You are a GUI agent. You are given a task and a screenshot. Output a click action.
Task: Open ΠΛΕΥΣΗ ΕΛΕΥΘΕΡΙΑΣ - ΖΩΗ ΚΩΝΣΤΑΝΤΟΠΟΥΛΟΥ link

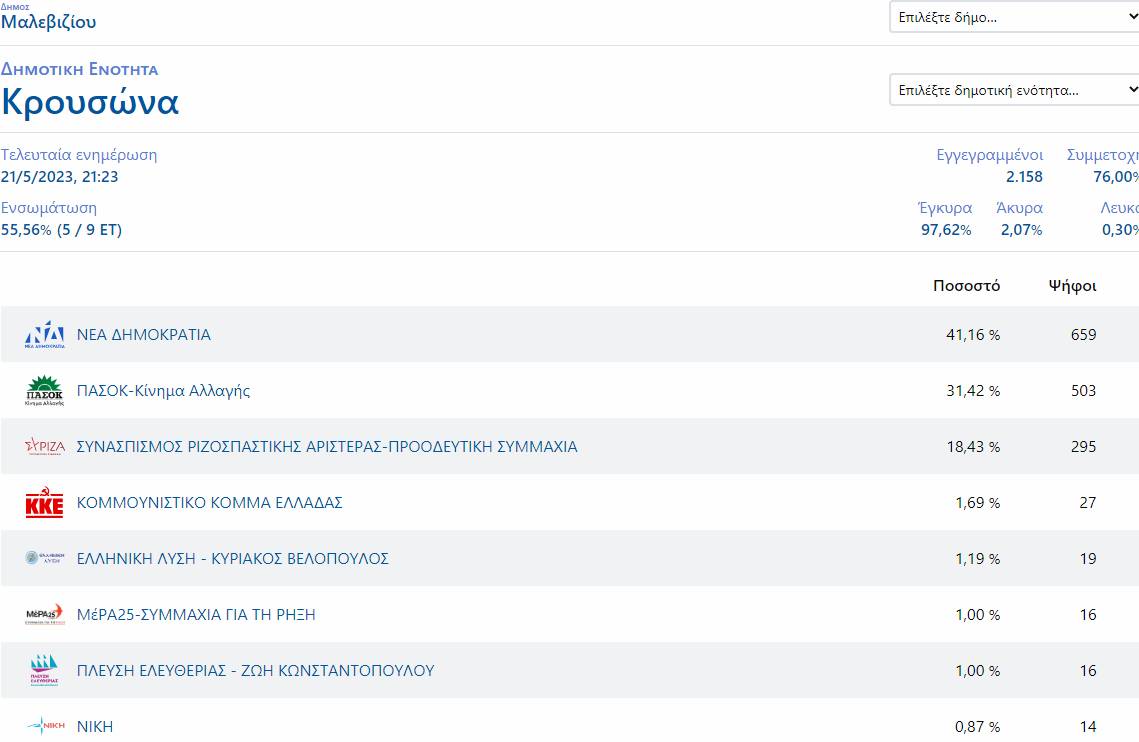(256, 670)
